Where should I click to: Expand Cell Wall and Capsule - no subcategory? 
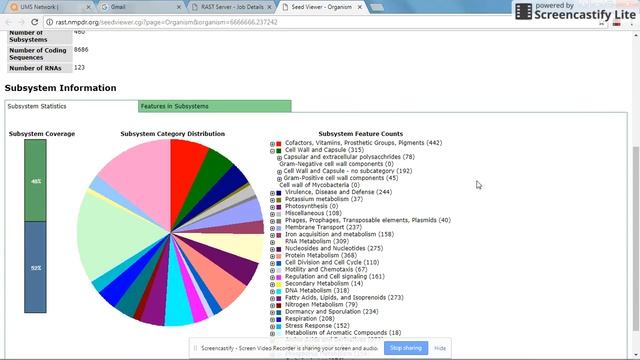point(280,172)
